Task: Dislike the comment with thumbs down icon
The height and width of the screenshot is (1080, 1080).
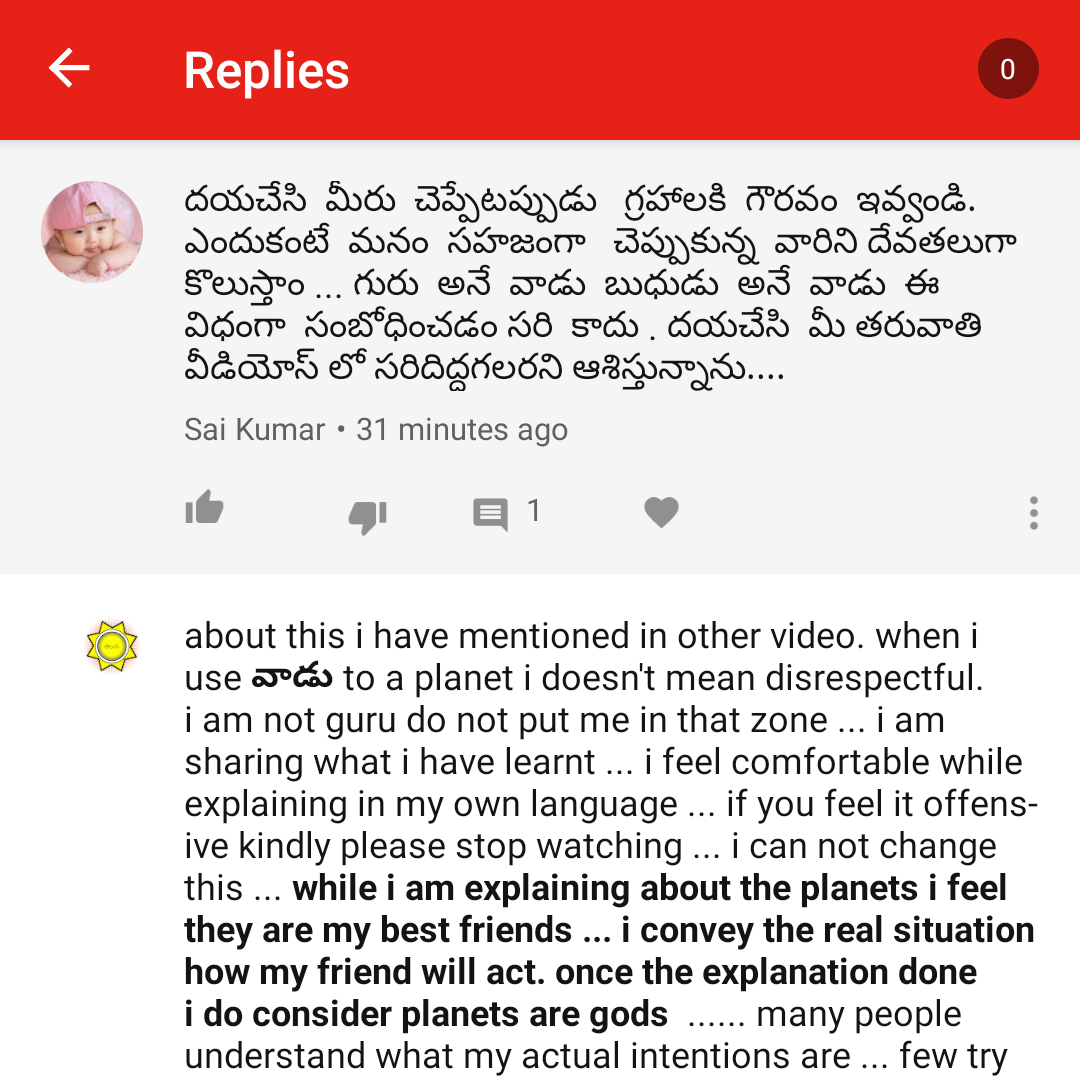Action: point(368,515)
